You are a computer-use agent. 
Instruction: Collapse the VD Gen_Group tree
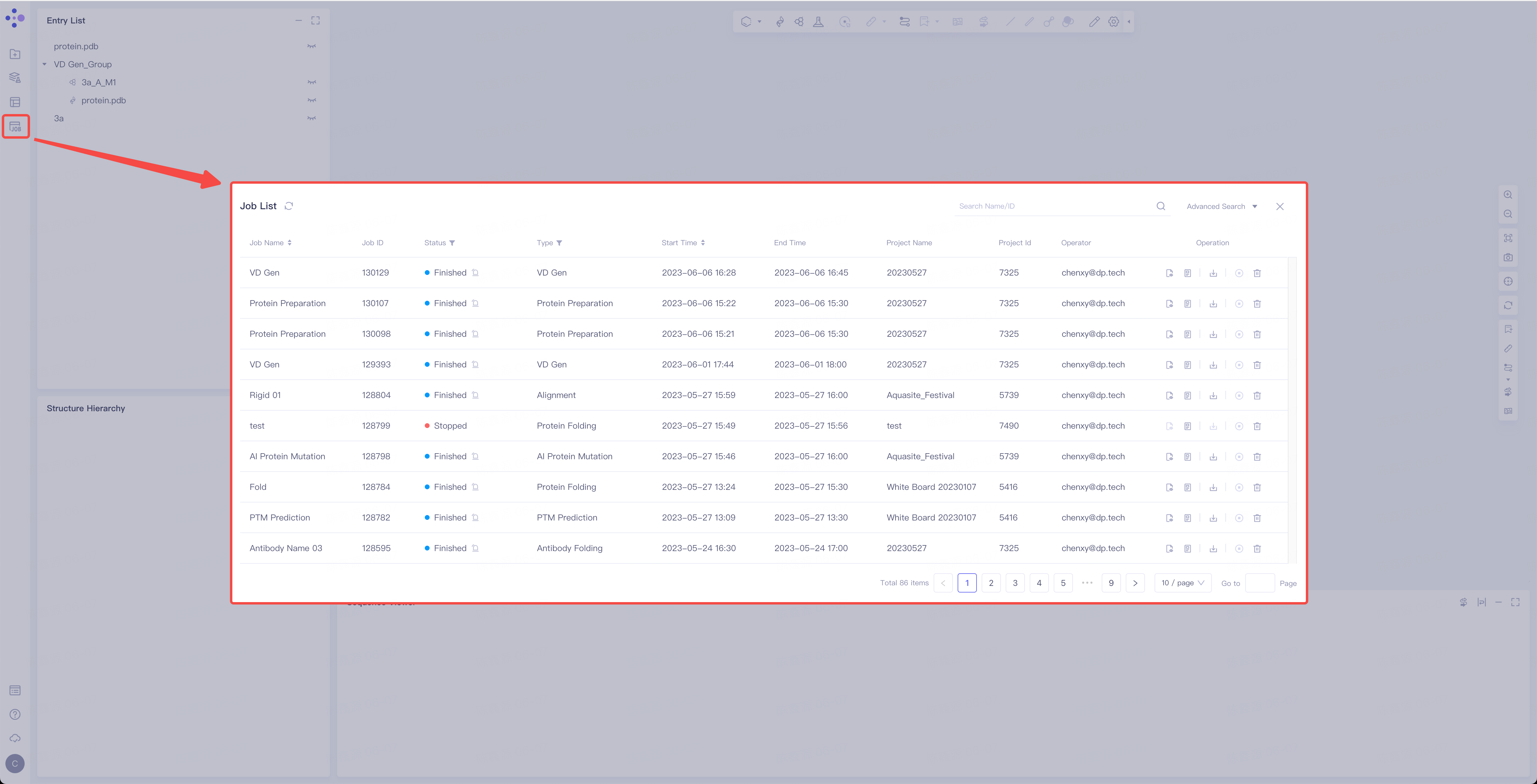(x=45, y=65)
